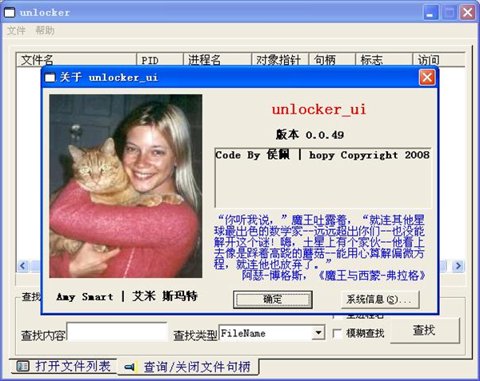
Task: Sort by 文件名 column header
Action: (77, 60)
